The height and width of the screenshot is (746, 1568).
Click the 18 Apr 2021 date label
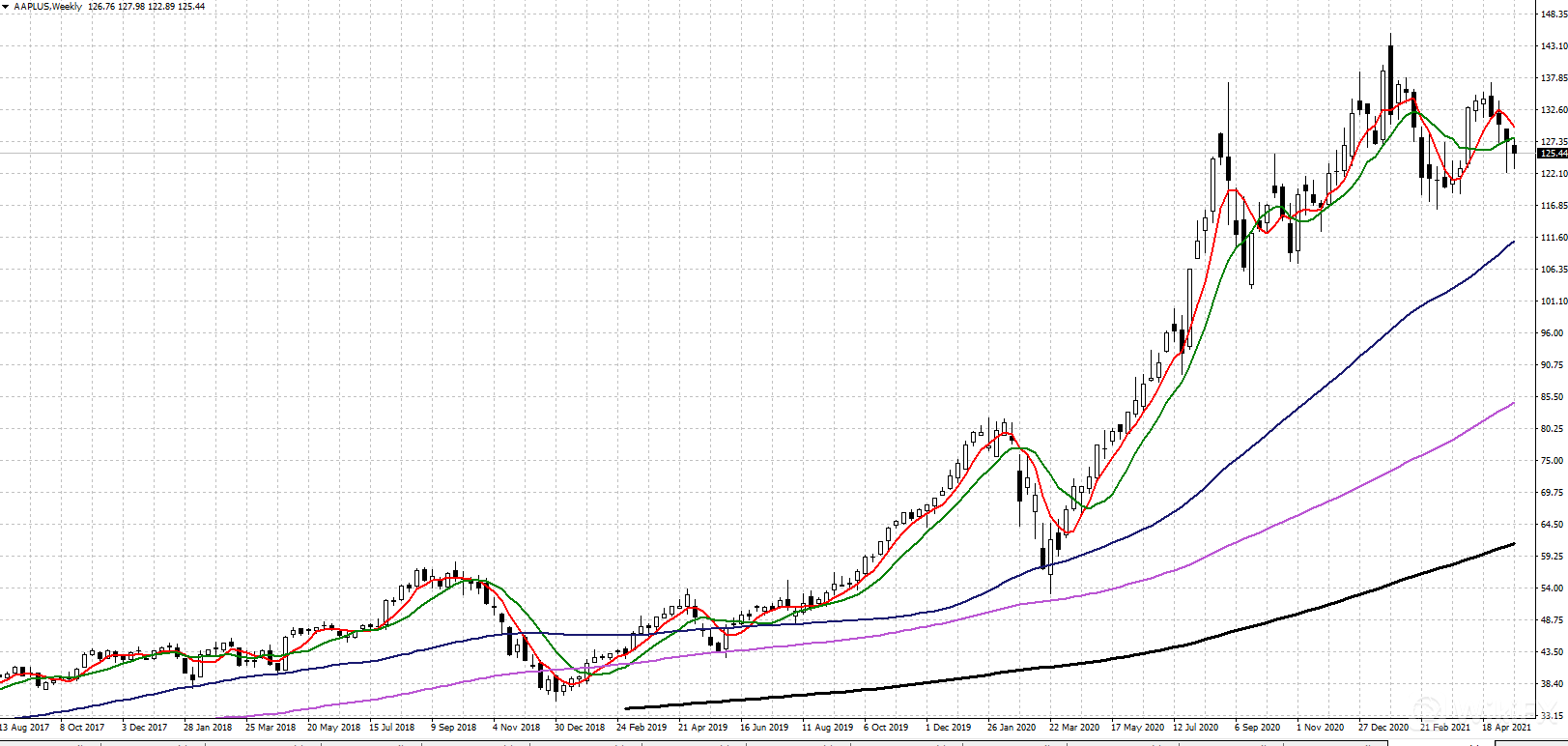pos(1506,727)
